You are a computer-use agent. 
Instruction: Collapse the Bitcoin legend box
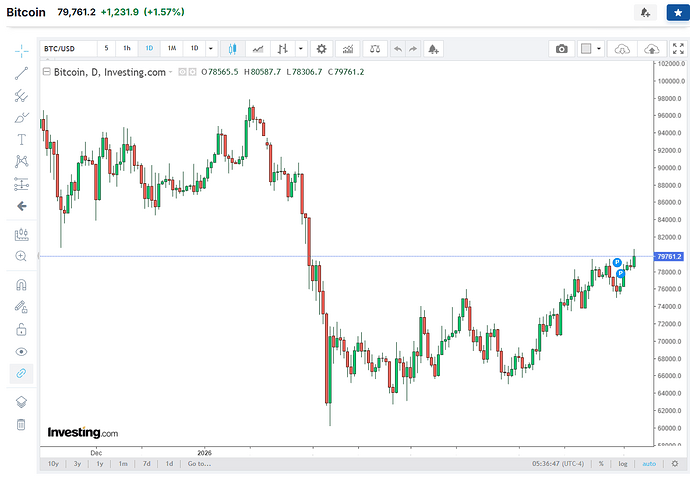click(x=47, y=71)
